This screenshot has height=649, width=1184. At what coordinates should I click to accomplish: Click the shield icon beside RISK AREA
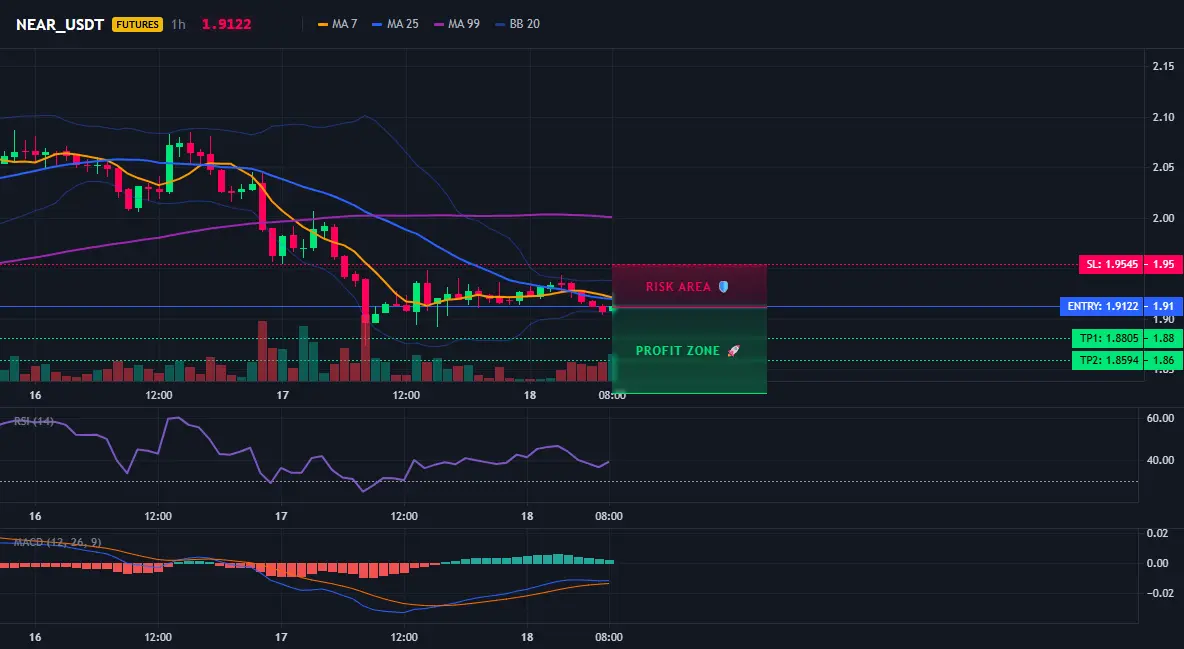tap(723, 286)
